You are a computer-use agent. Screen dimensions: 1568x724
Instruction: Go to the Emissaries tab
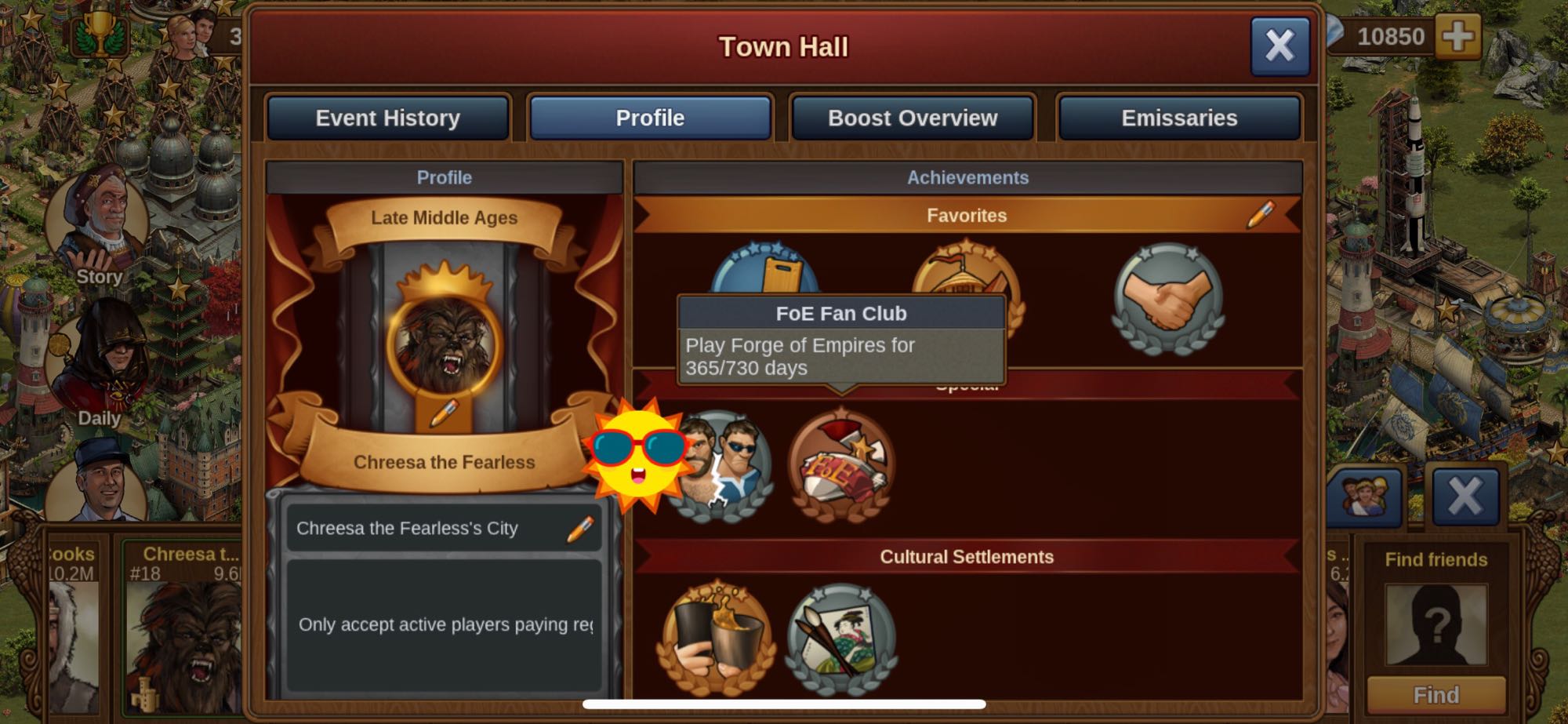point(1179,118)
